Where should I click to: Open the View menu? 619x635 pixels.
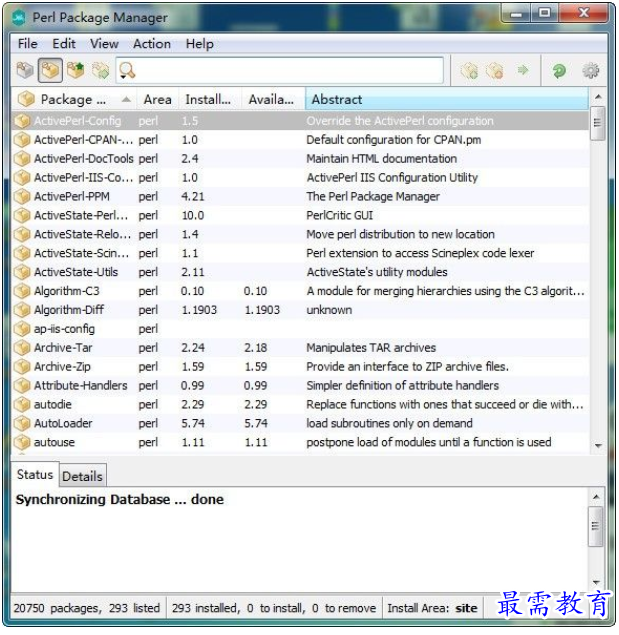coord(104,44)
